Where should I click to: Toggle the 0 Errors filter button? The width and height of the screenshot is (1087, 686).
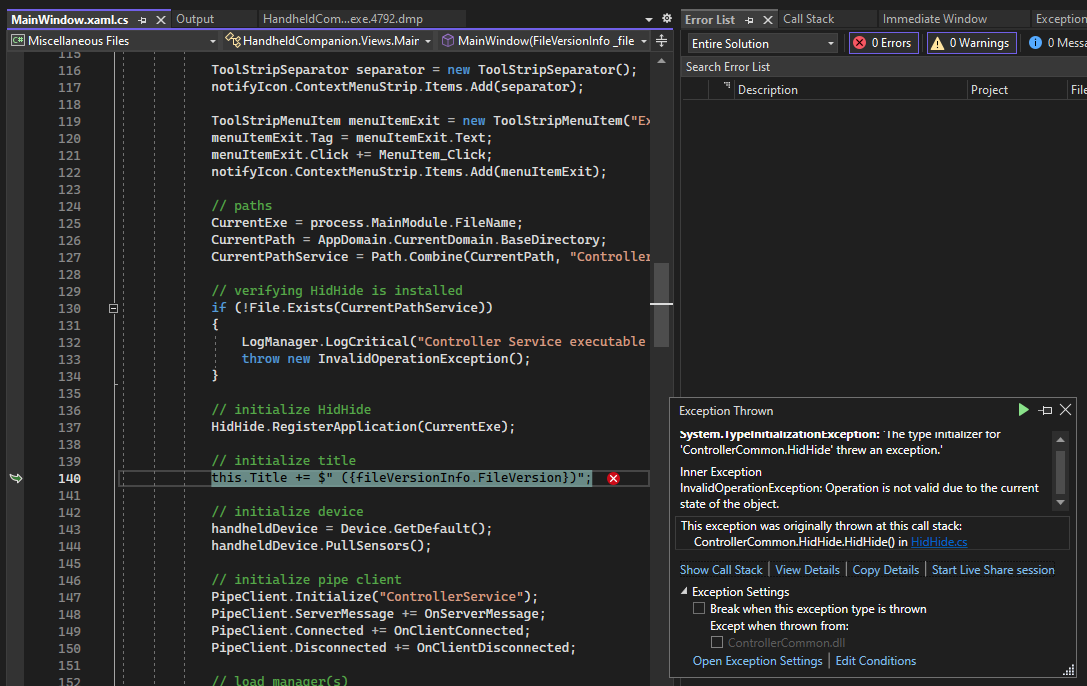click(884, 43)
